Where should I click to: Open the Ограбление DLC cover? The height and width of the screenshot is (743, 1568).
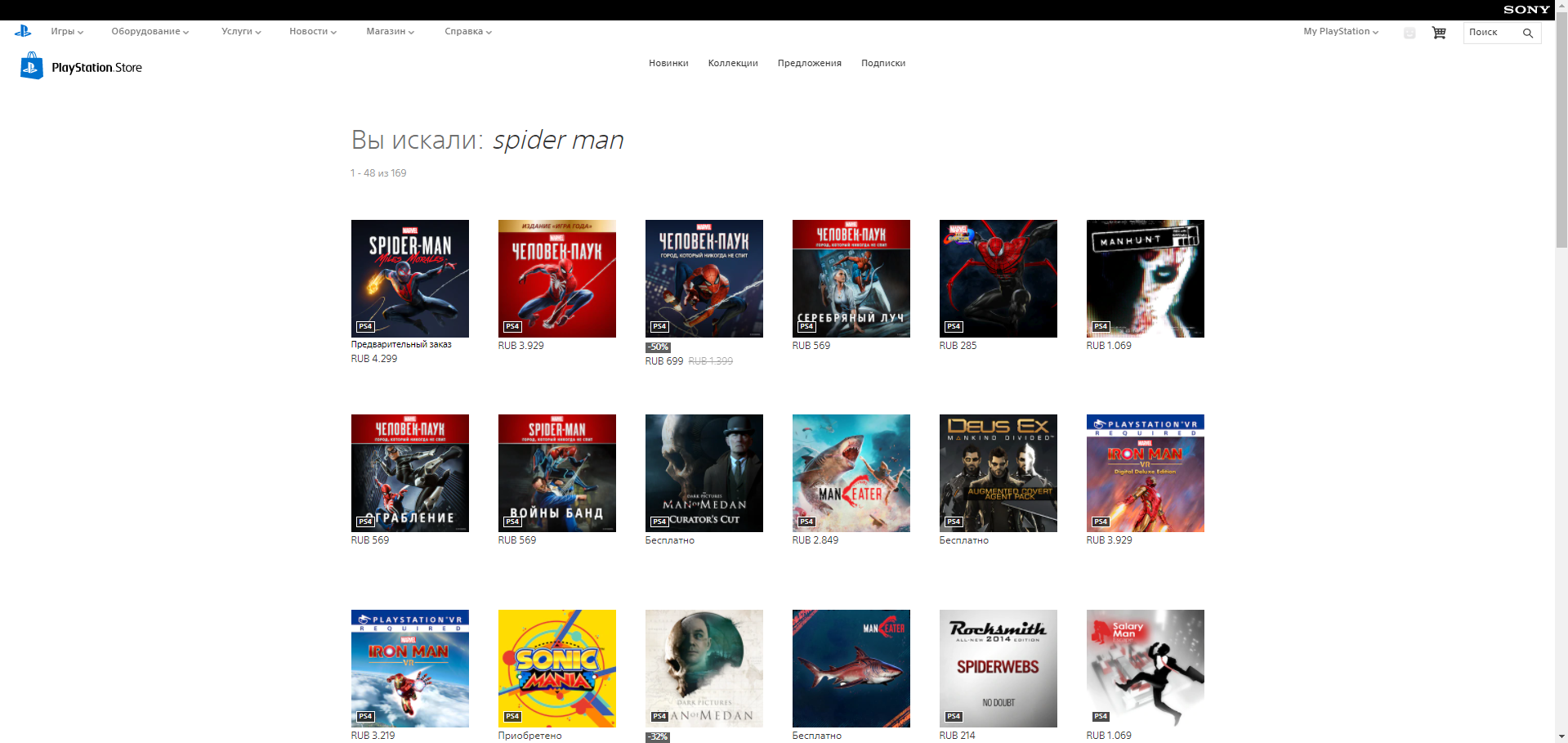(410, 473)
